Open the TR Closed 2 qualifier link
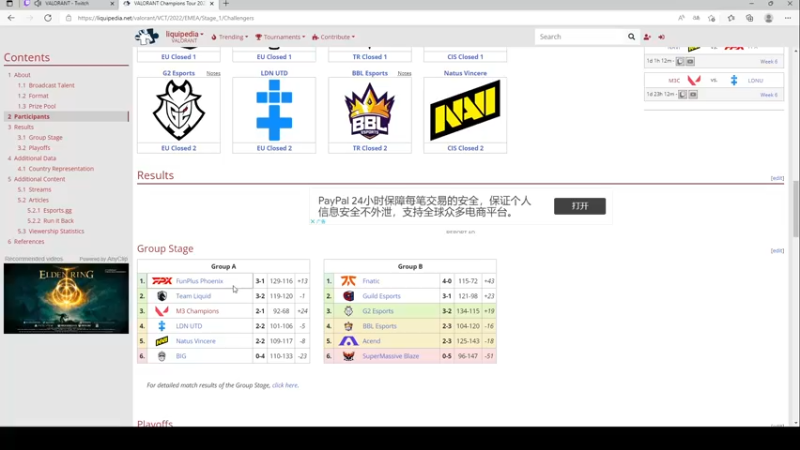 [369, 148]
